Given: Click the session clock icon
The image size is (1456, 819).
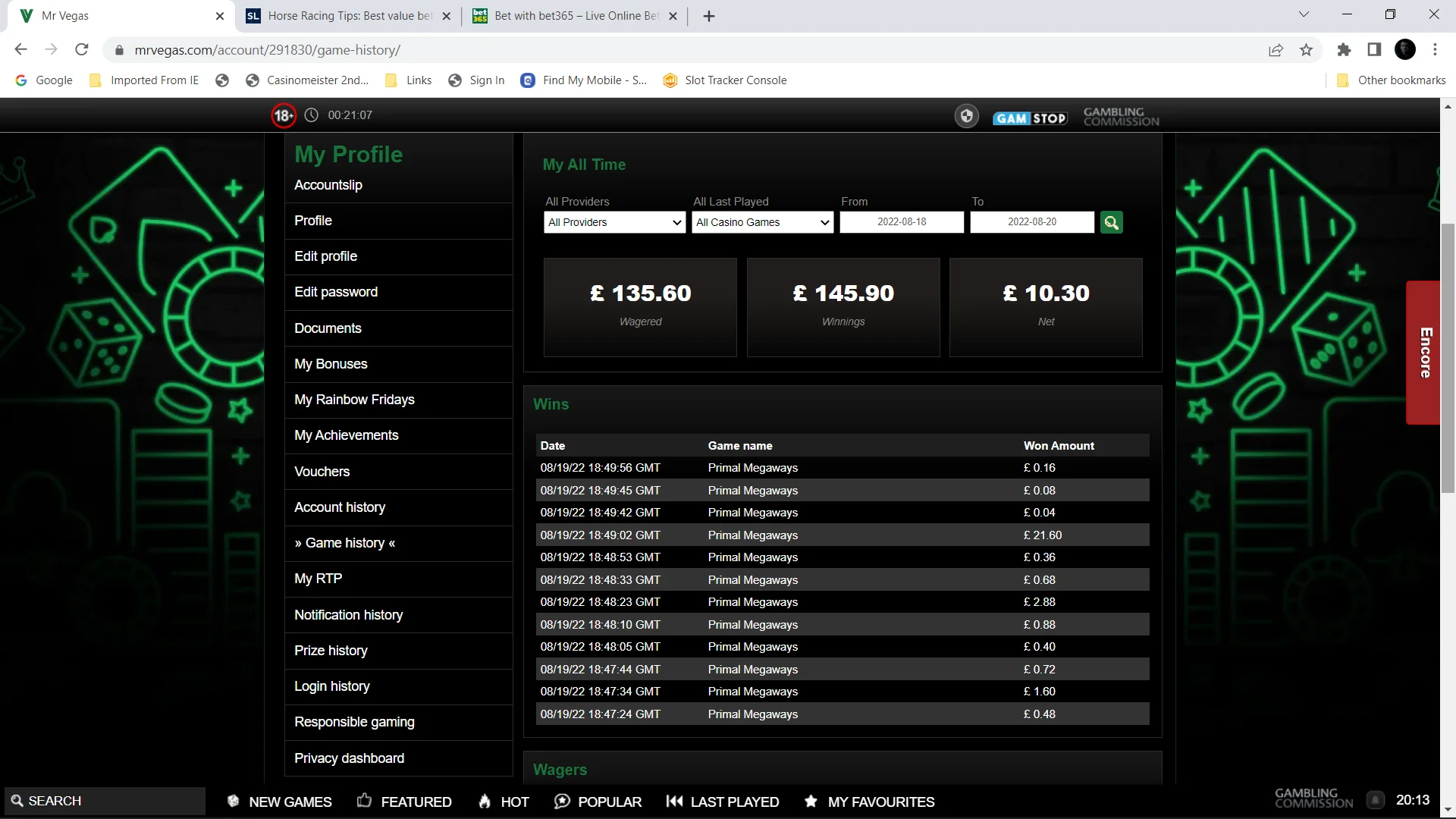Looking at the screenshot, I should coord(312,115).
